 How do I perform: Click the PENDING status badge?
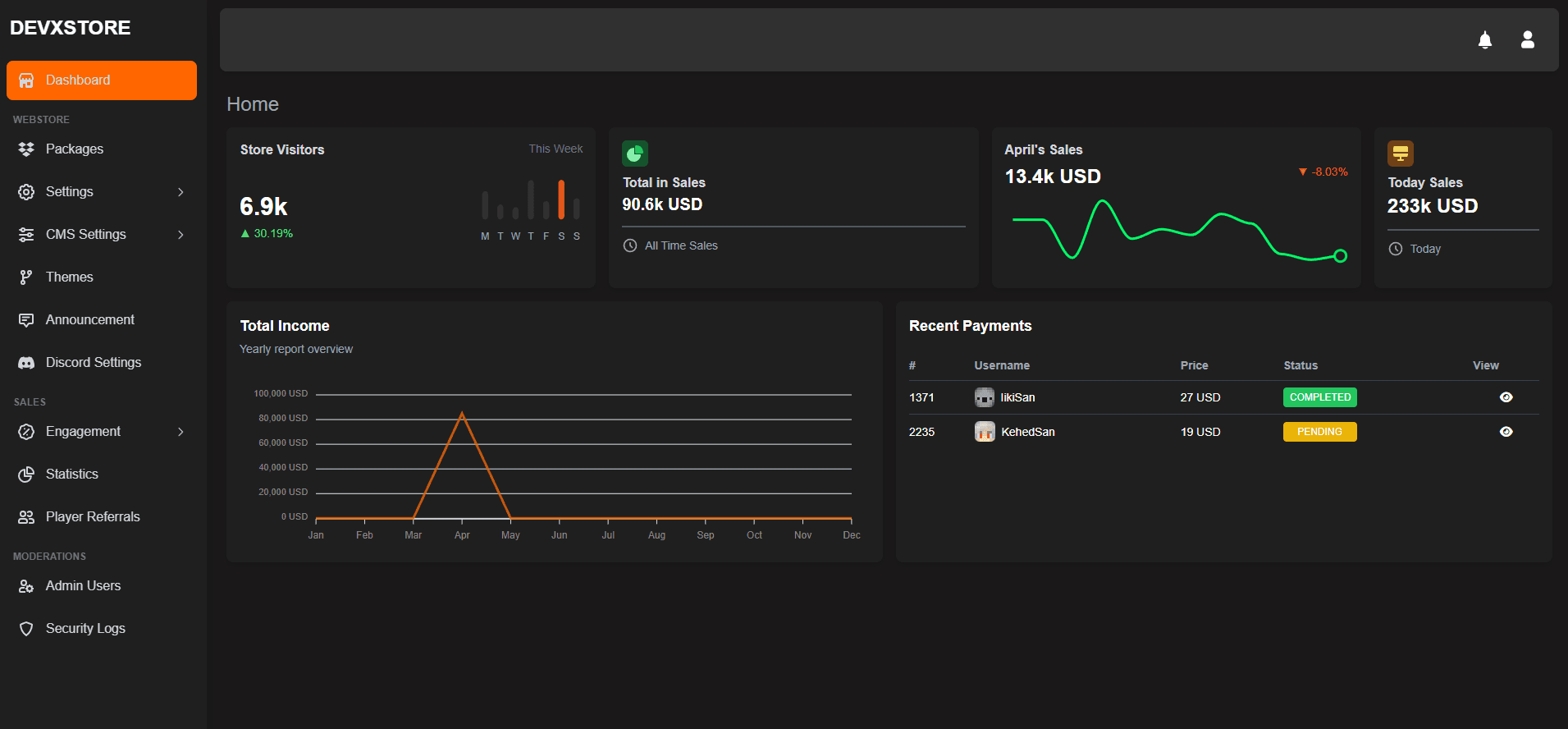point(1319,432)
